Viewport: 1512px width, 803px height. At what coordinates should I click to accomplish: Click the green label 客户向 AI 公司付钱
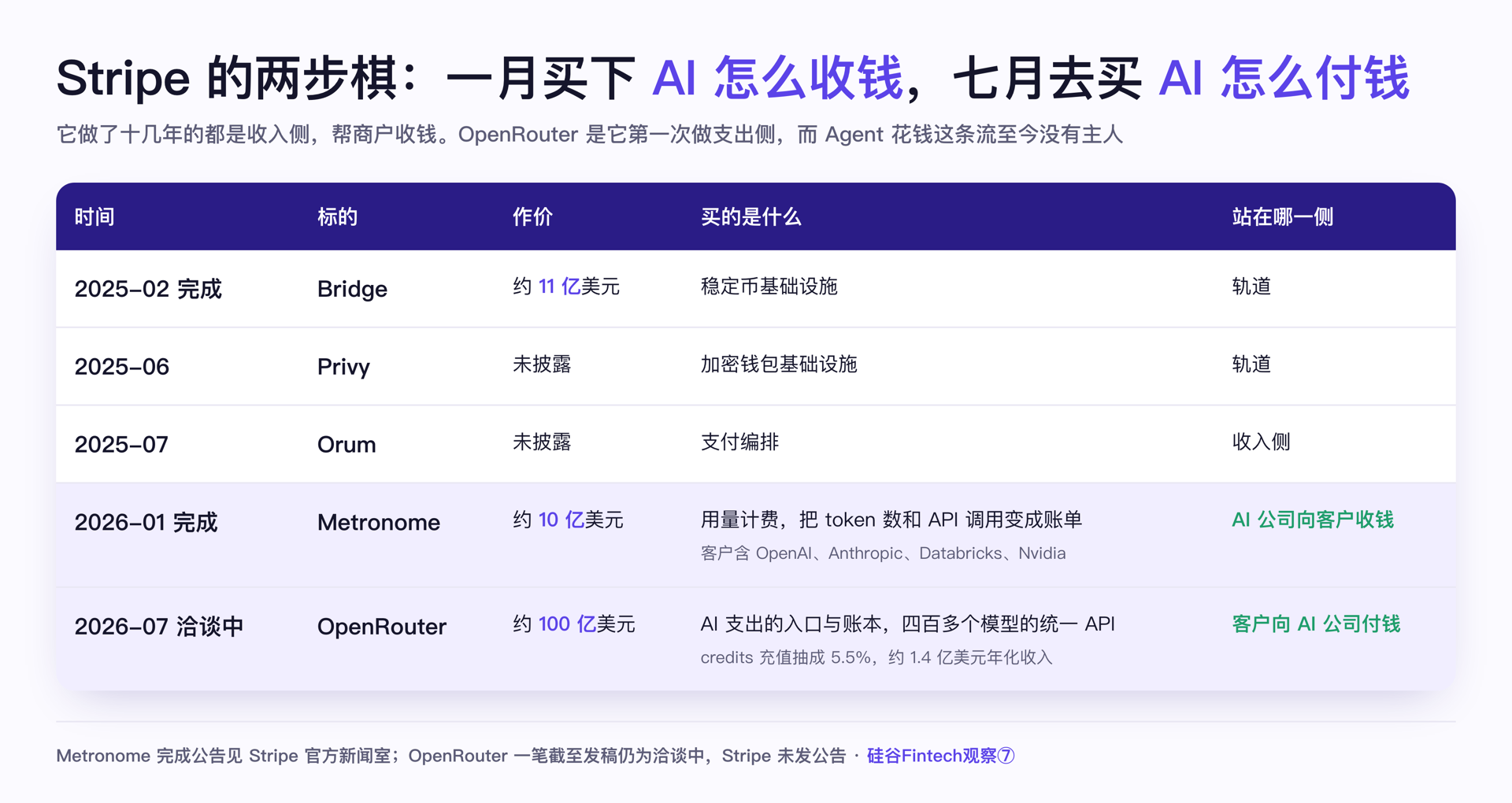(1316, 624)
